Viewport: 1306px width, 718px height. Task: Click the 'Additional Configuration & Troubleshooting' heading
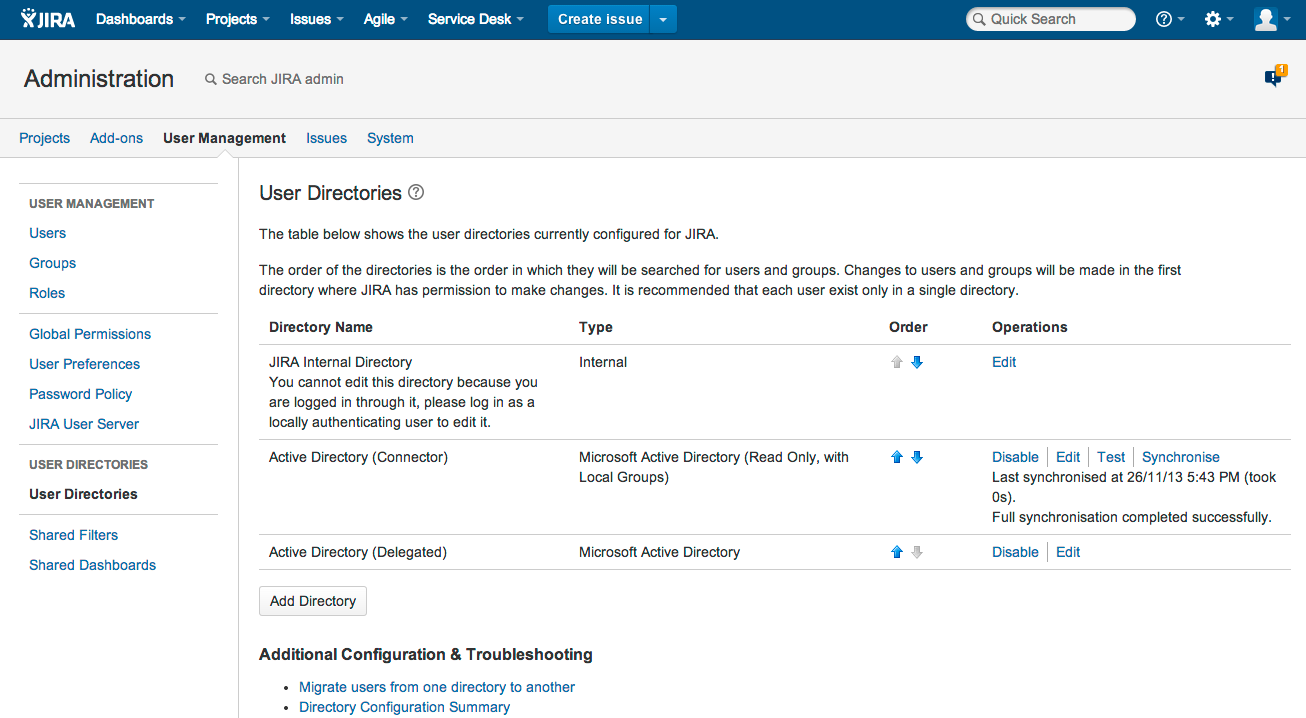point(426,654)
